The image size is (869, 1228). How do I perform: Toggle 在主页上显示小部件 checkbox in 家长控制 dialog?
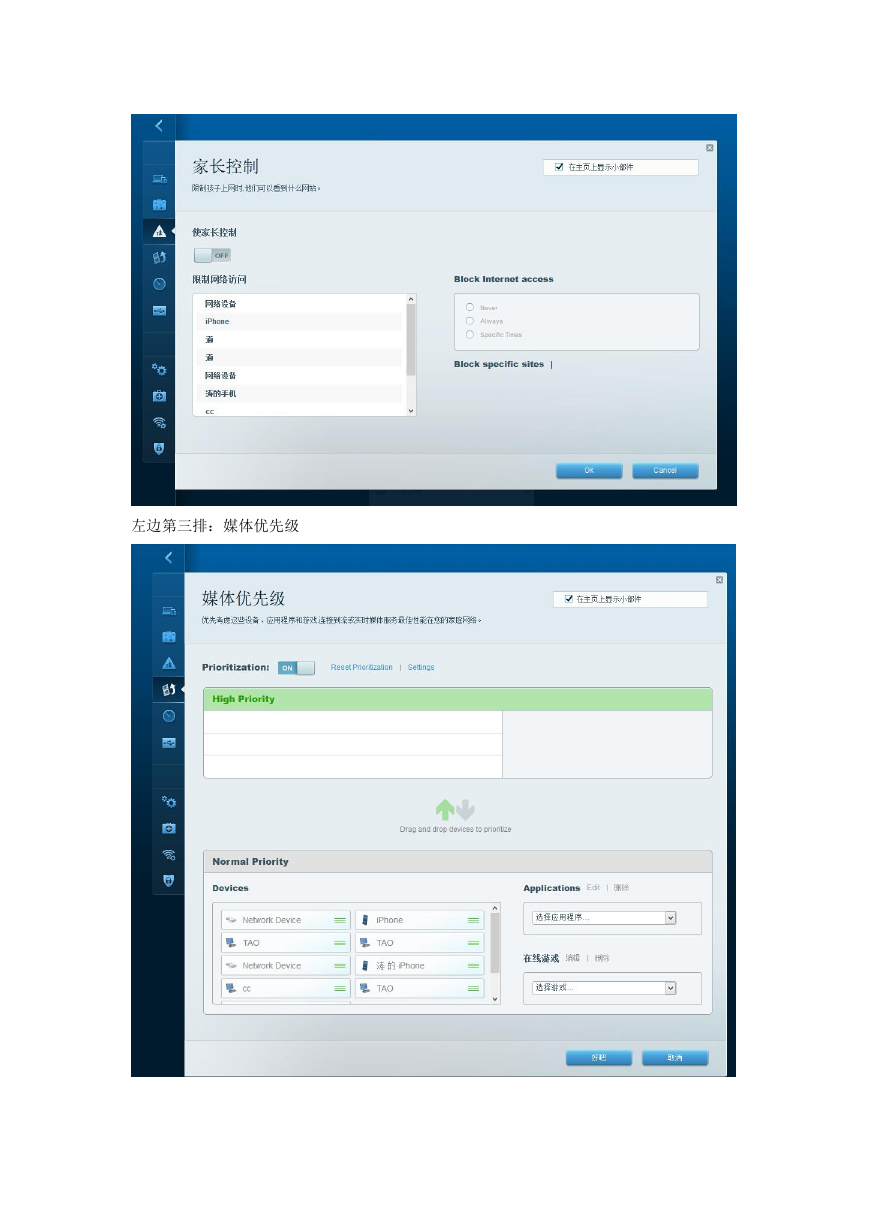coord(559,168)
